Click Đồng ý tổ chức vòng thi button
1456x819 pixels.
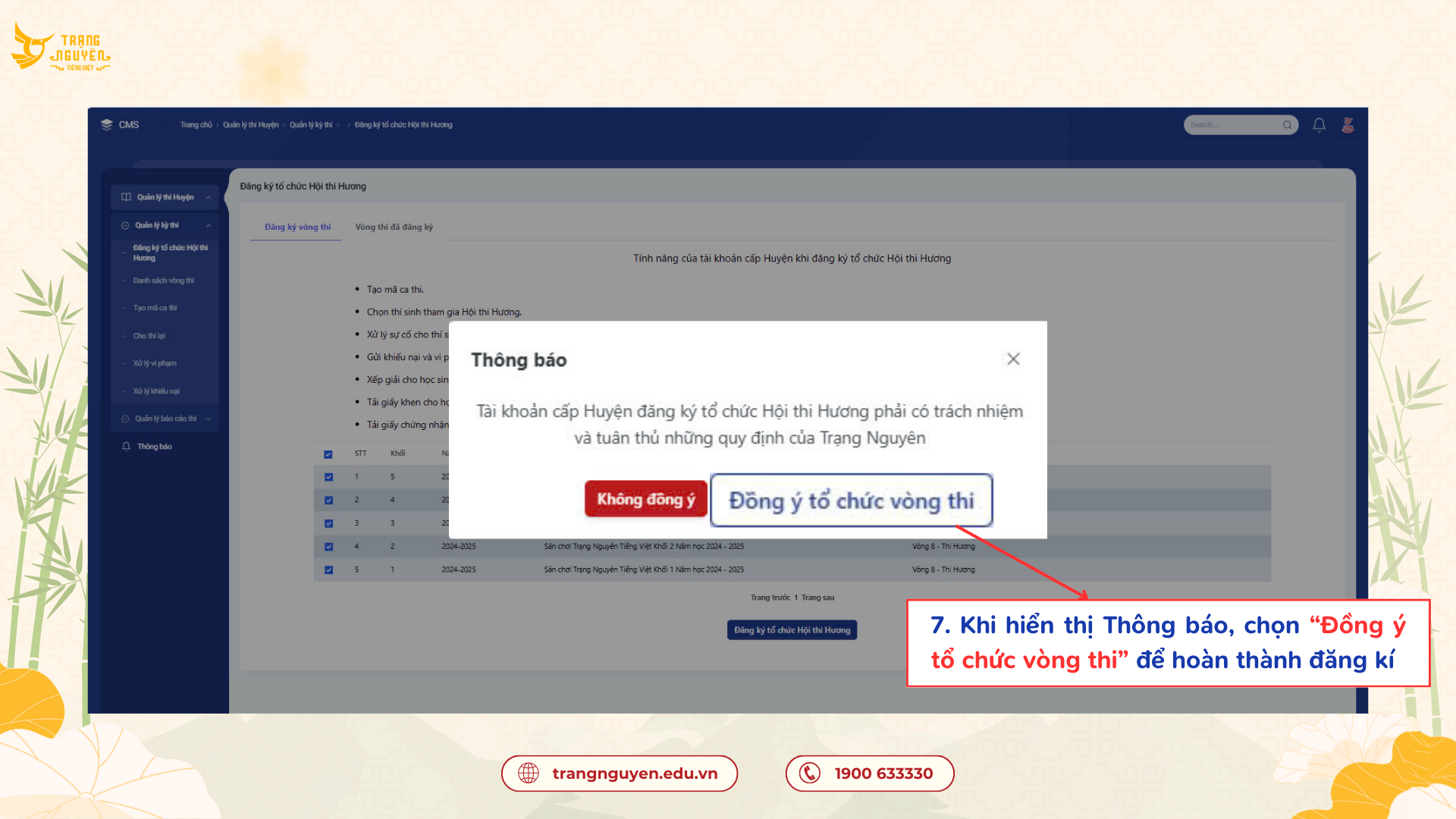852,500
